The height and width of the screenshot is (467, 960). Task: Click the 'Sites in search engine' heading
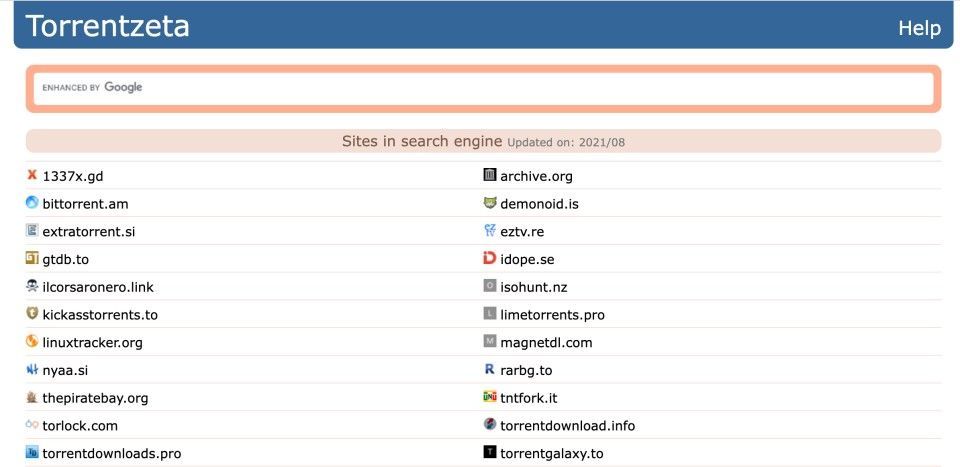(422, 141)
